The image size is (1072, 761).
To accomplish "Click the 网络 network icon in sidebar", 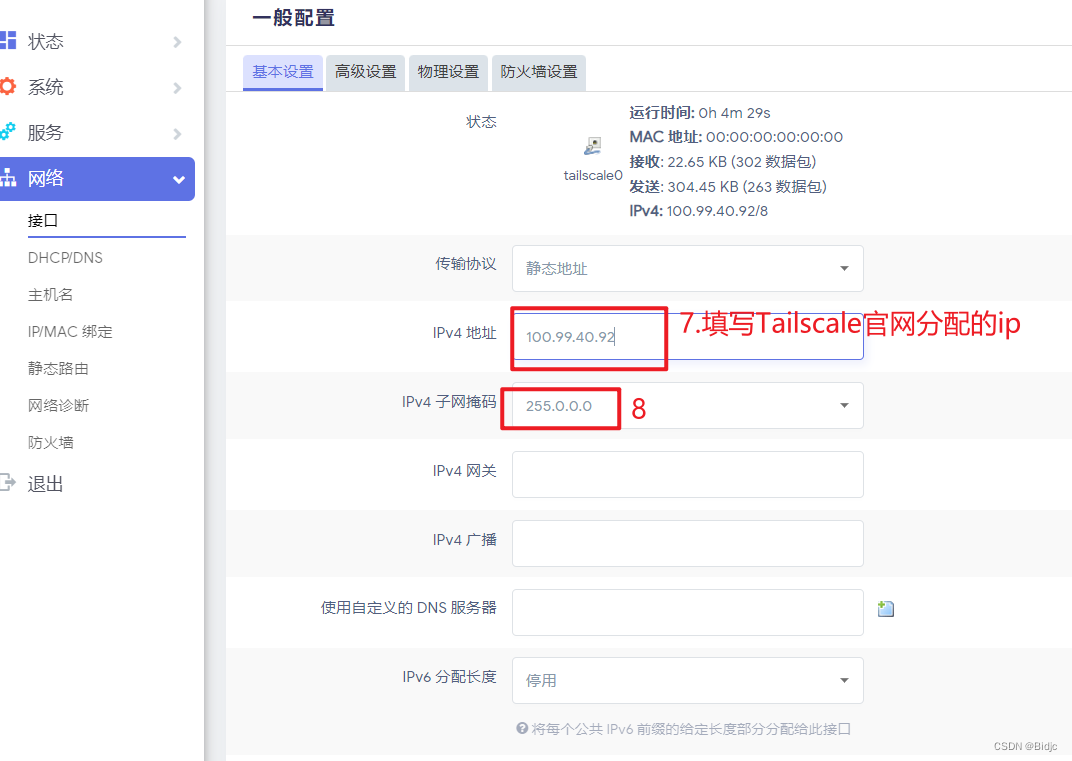I will 8,179.
